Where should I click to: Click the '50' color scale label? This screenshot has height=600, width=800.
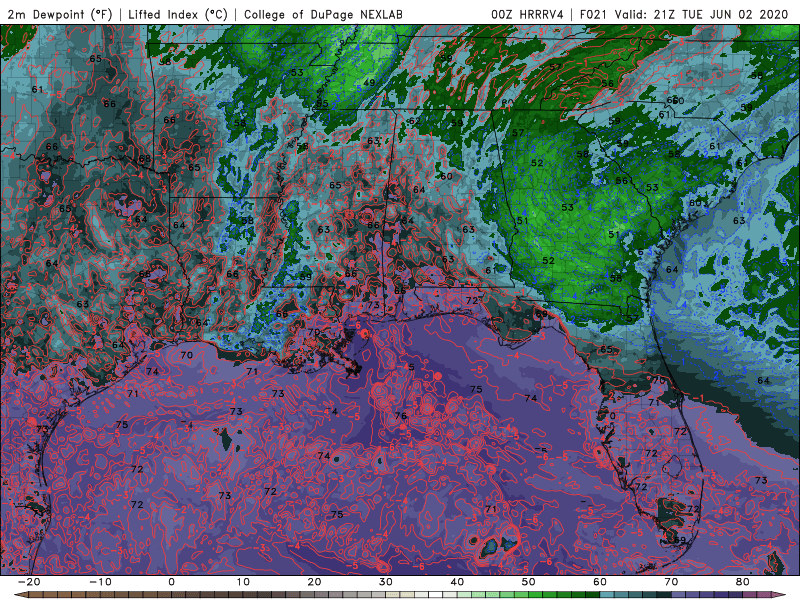tap(529, 582)
